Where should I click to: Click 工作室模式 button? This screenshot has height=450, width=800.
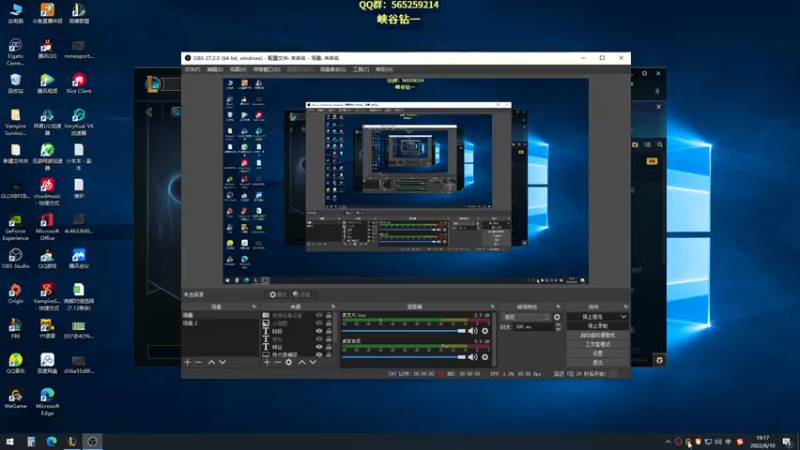597,344
